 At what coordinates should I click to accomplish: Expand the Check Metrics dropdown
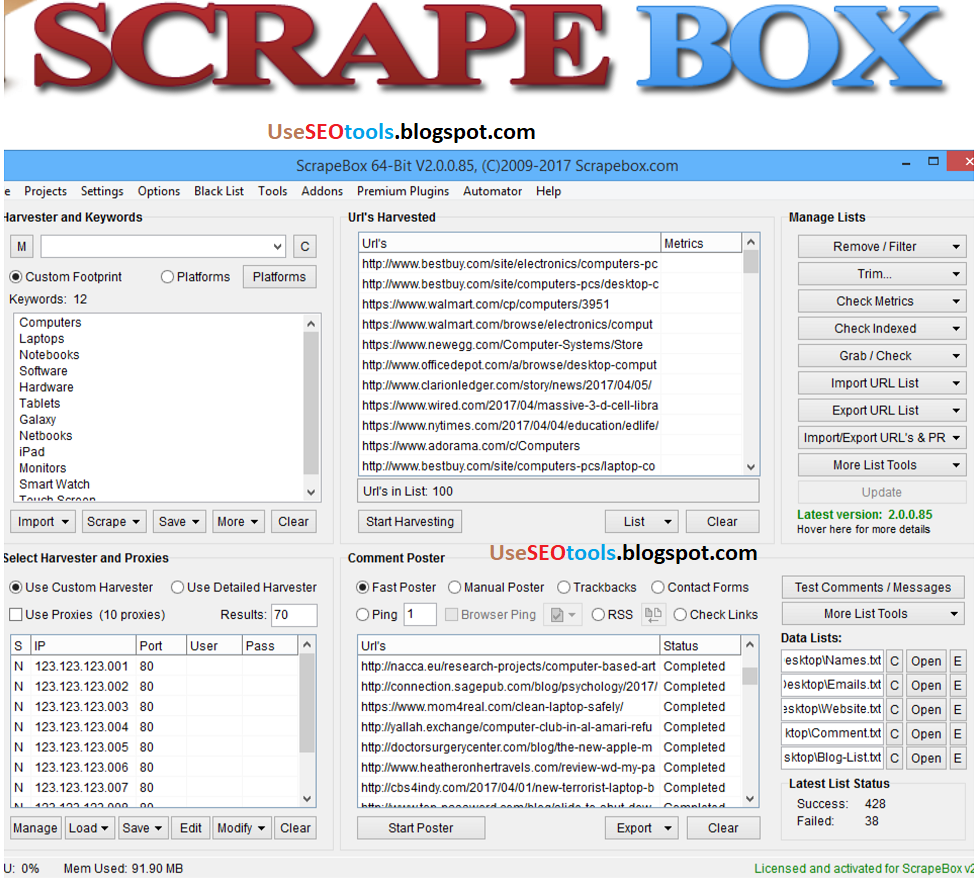(882, 301)
